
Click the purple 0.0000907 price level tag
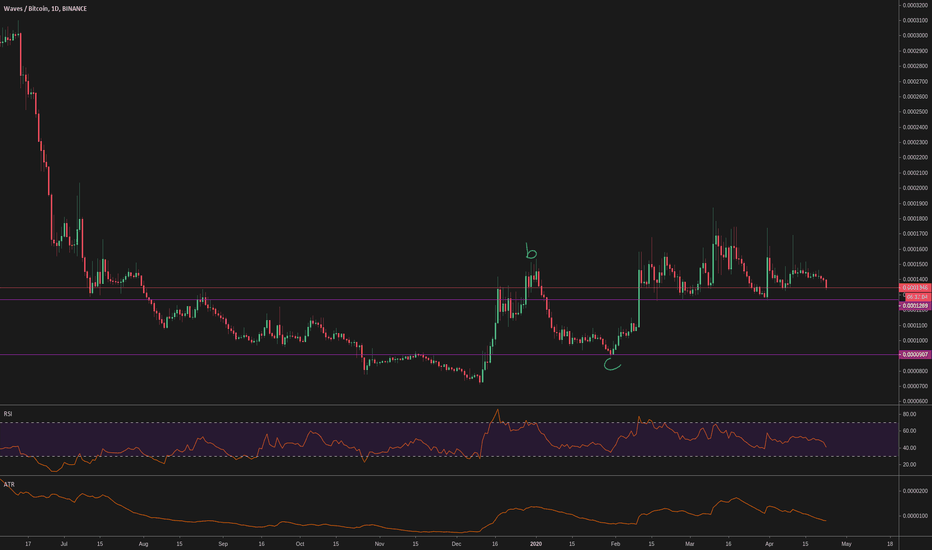pyautogui.click(x=915, y=354)
